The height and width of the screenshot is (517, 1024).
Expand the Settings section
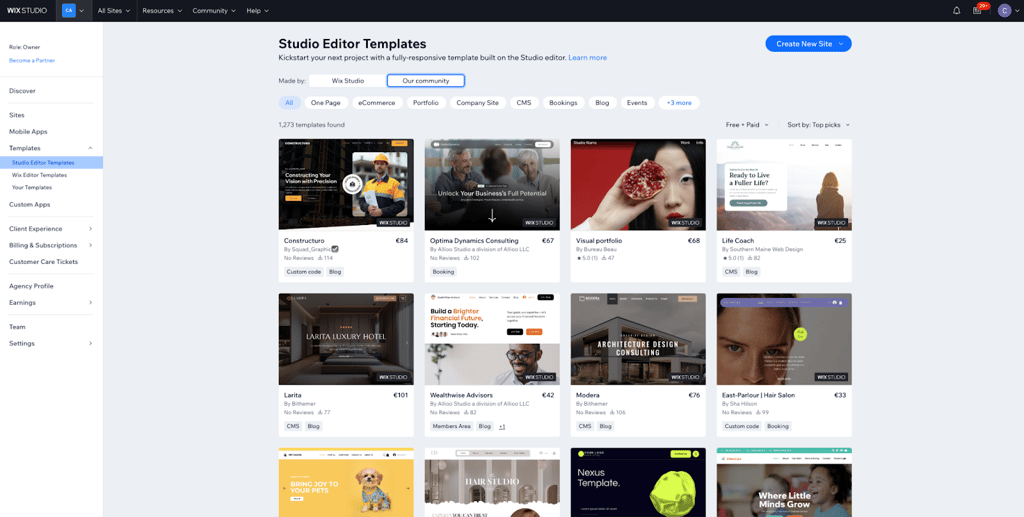pyautogui.click(x=51, y=343)
